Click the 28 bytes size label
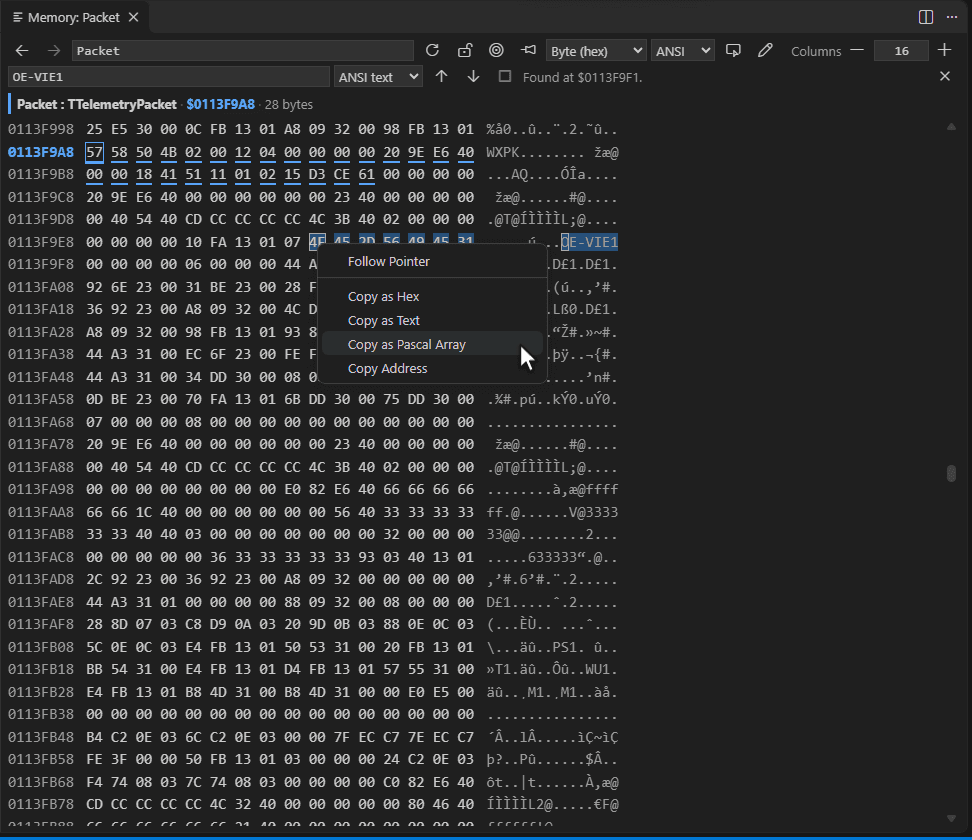 point(289,104)
